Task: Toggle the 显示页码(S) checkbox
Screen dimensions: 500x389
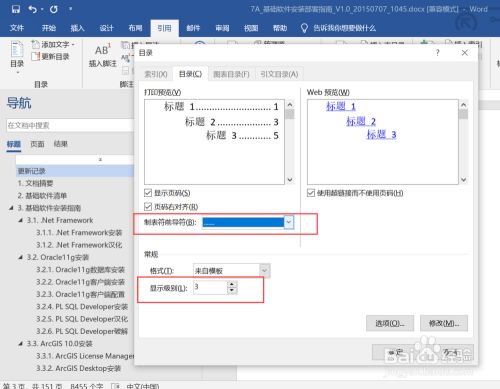Action: (x=148, y=193)
